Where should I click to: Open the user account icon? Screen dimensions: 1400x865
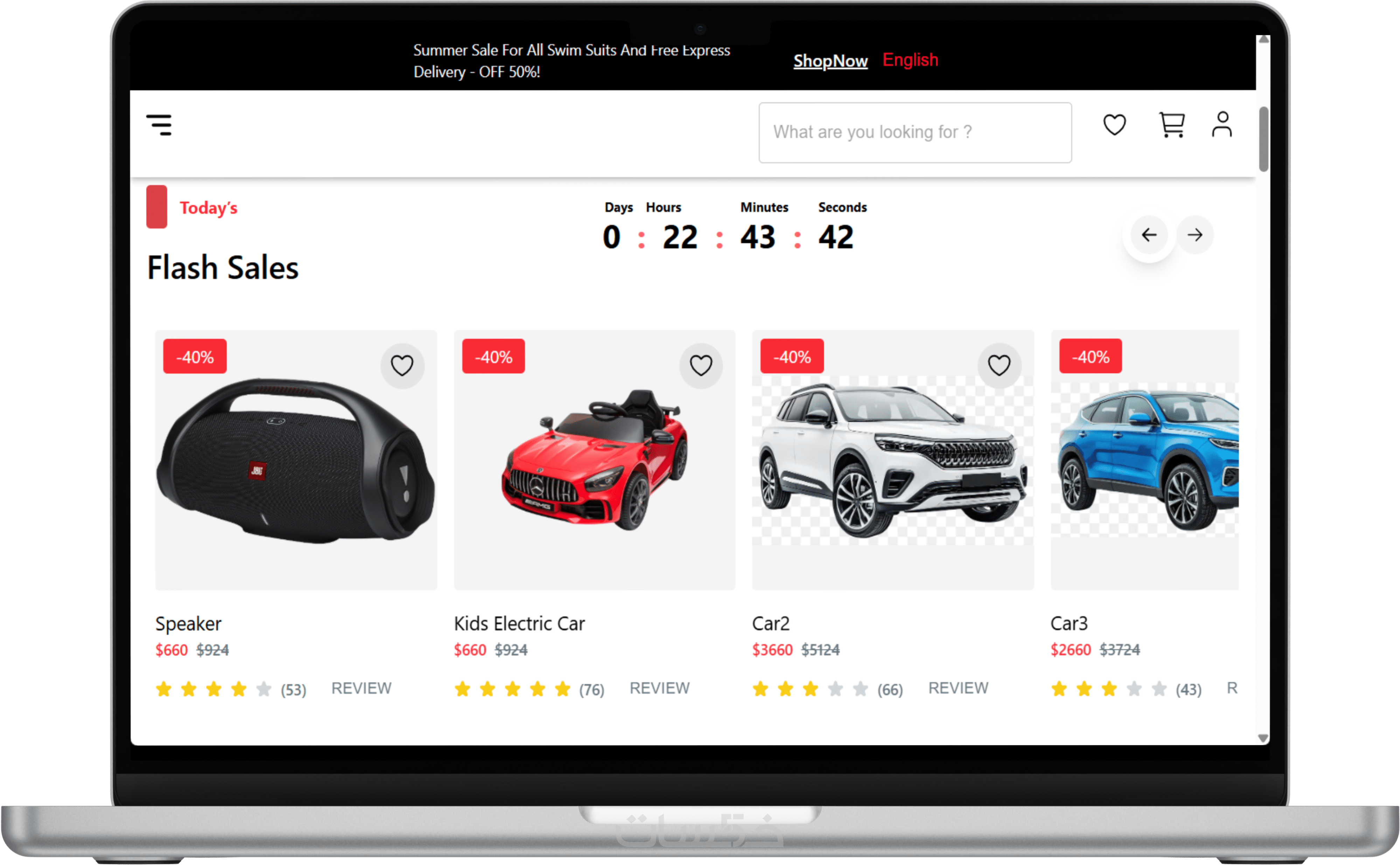click(x=1221, y=125)
